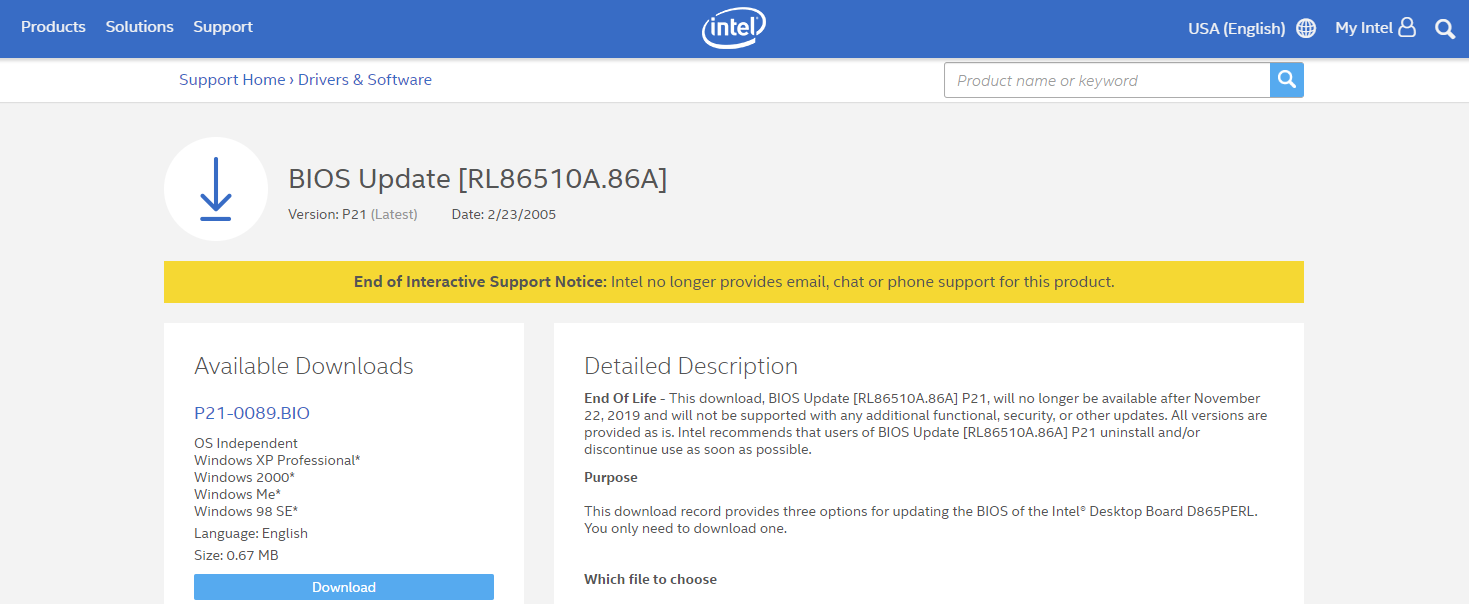Image resolution: width=1469 pixels, height=604 pixels.
Task: Click the Windows 2000* entry
Action: 244,477
